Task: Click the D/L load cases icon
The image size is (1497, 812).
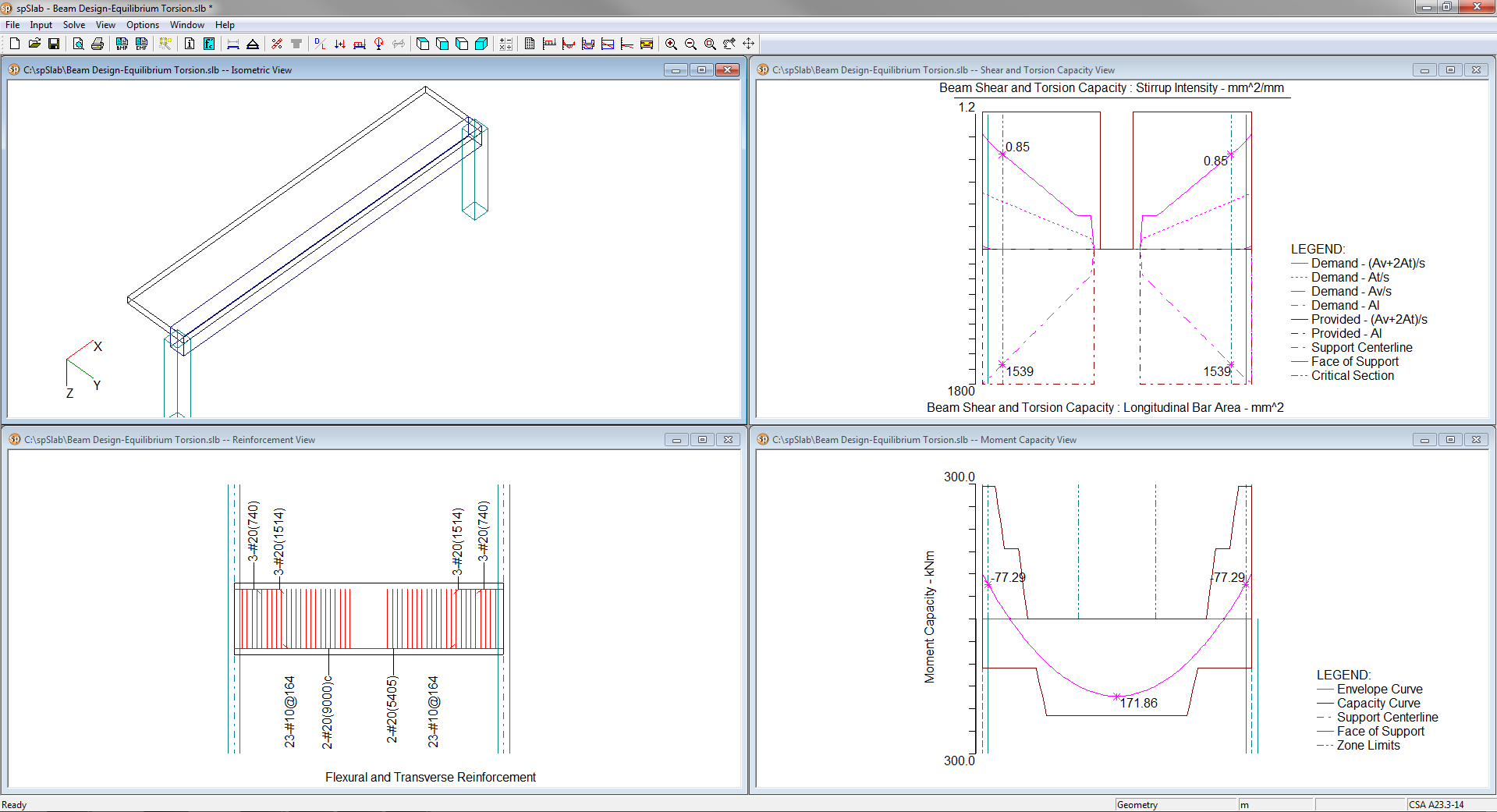Action: [x=321, y=44]
